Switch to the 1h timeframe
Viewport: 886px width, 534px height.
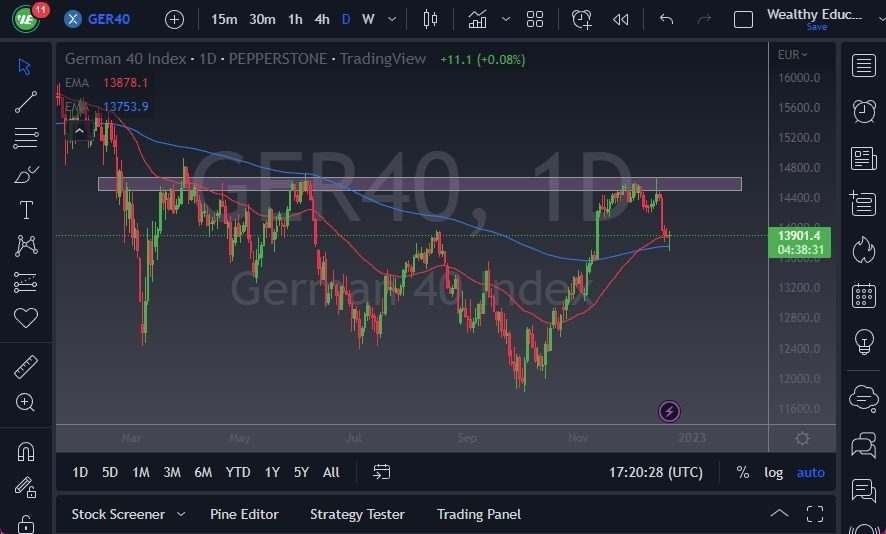pyautogui.click(x=295, y=20)
